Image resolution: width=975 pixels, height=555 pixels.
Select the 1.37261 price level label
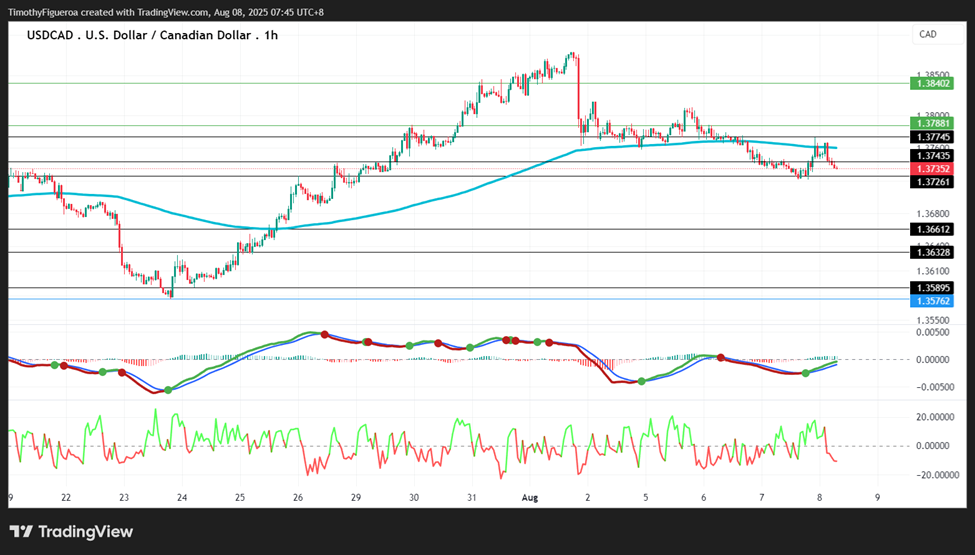[x=931, y=182]
